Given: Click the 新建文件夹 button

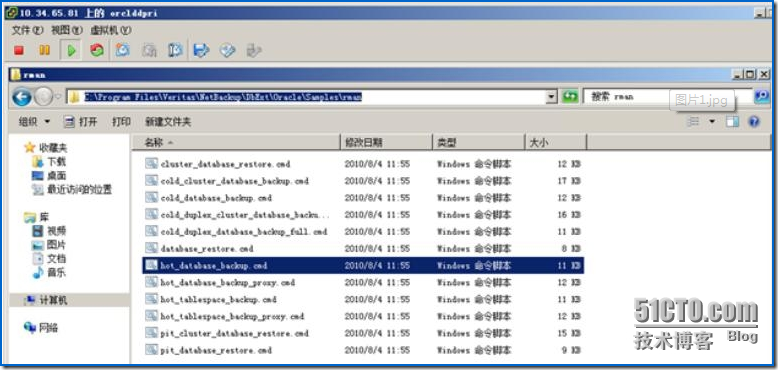Looking at the screenshot, I should coord(168,122).
